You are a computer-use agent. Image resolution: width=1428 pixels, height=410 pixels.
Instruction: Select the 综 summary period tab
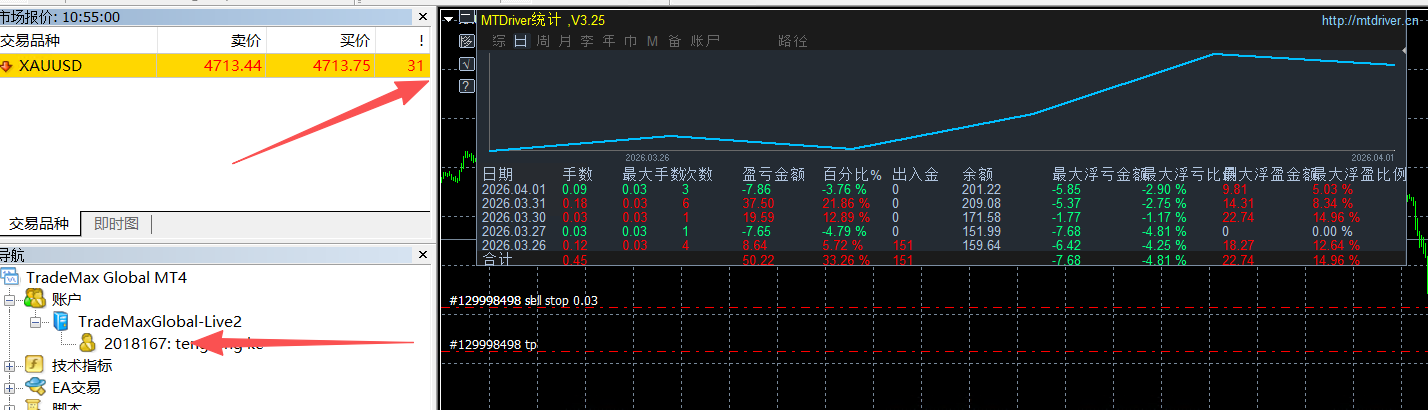(499, 41)
